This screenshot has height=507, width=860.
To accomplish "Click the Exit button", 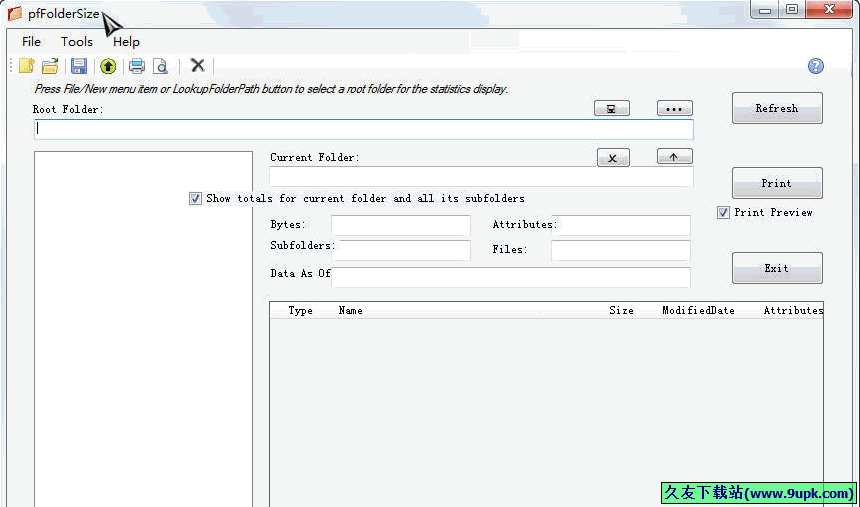I will click(777, 268).
